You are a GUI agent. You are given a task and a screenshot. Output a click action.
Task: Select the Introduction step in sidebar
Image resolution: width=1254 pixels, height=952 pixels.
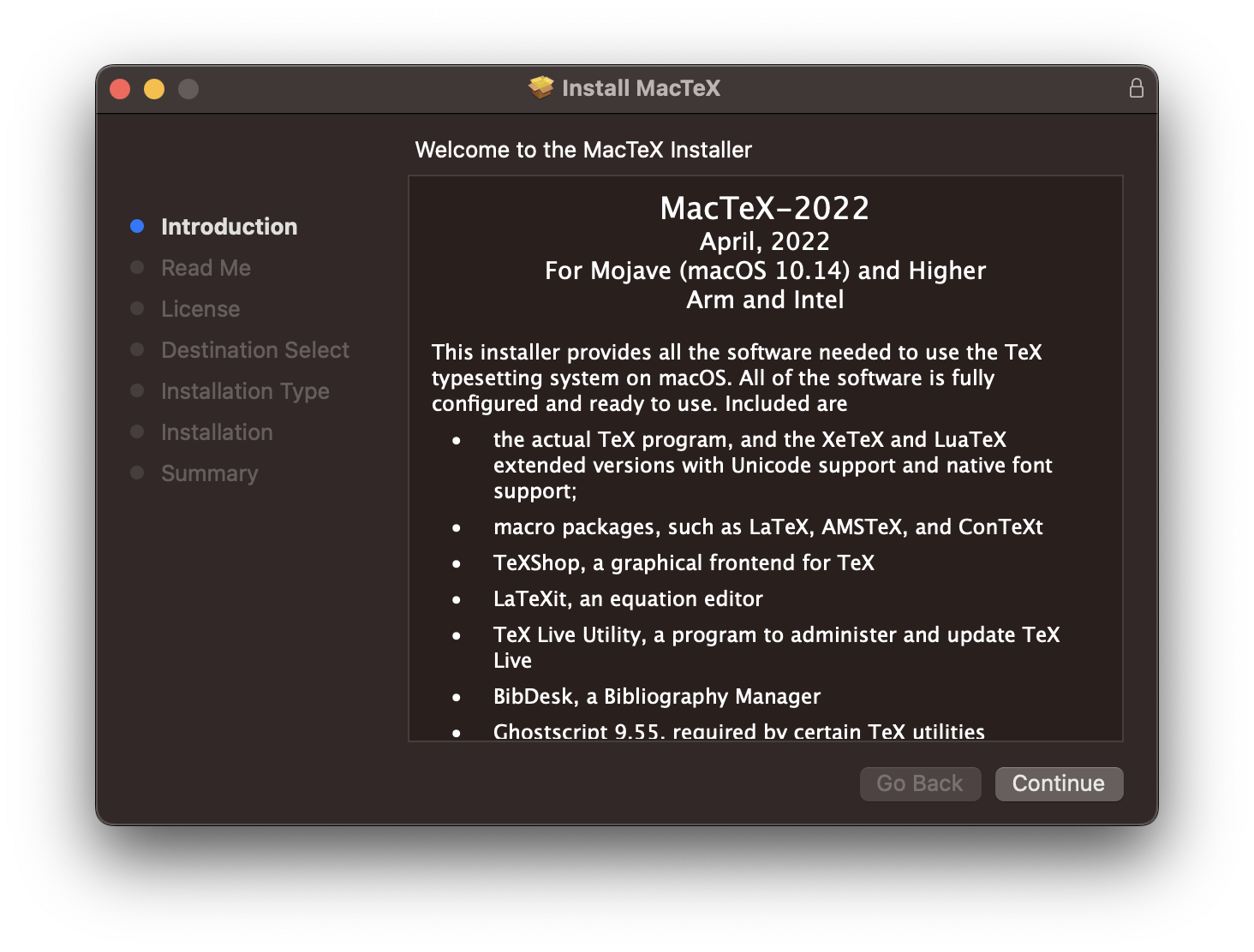[229, 226]
